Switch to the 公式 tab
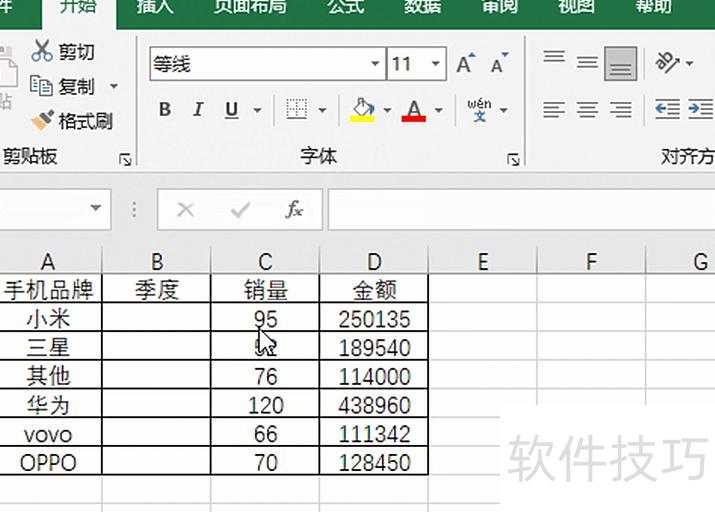Viewport: 715px width, 512px height. (346, 7)
